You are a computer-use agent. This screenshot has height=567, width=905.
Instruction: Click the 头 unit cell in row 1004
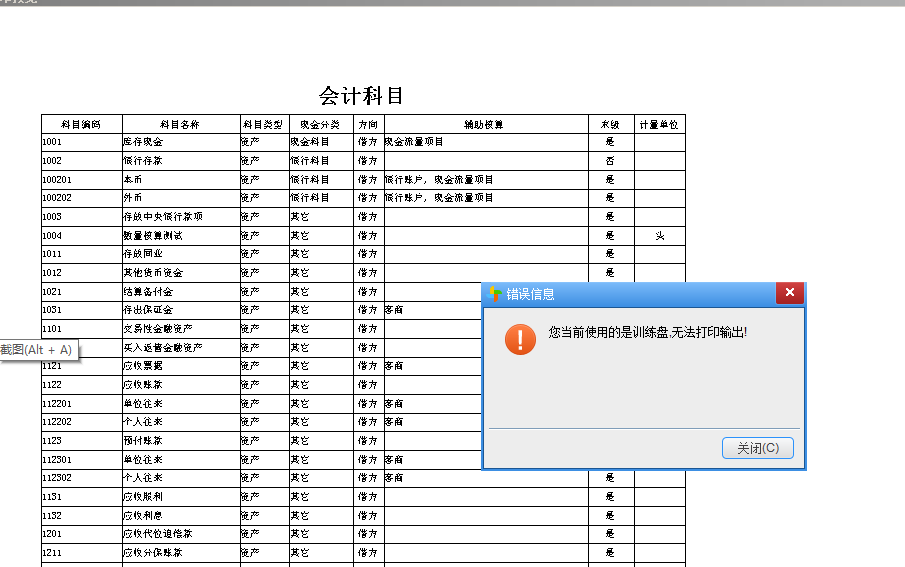pyautogui.click(x=659, y=236)
